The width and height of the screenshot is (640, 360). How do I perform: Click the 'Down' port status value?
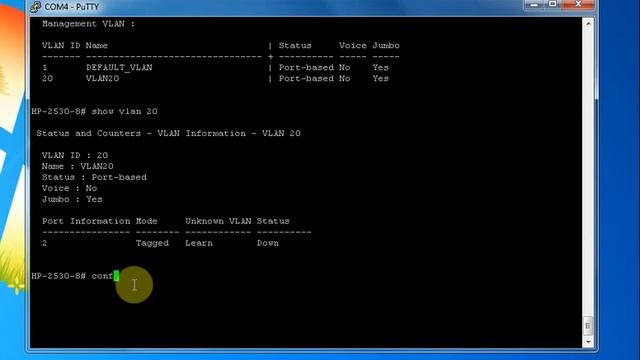268,243
